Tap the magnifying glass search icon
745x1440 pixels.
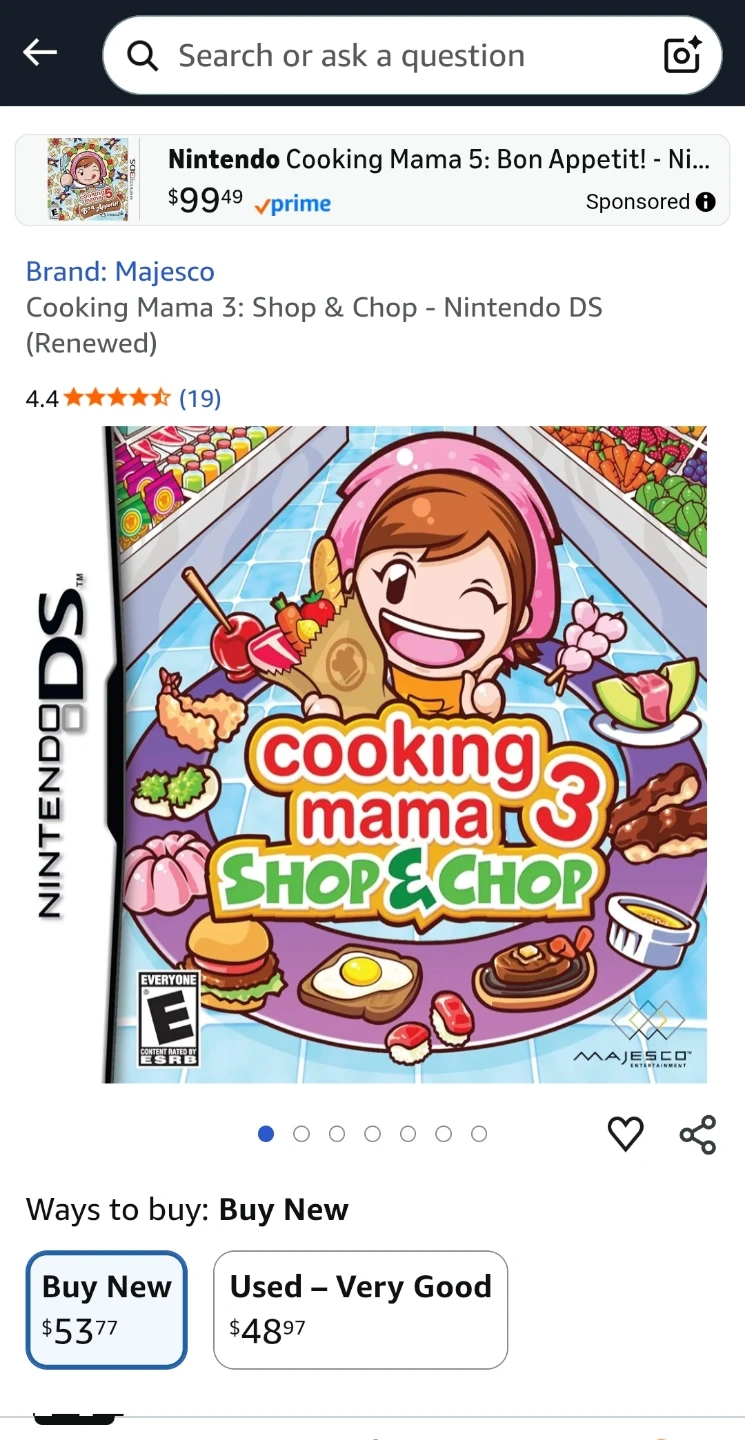pos(143,57)
